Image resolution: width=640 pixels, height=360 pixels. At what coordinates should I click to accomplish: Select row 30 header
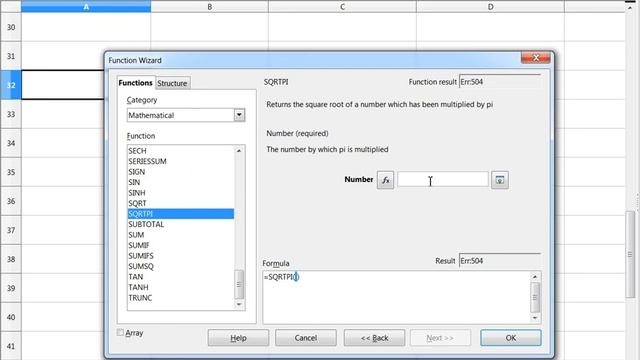(x=11, y=27)
